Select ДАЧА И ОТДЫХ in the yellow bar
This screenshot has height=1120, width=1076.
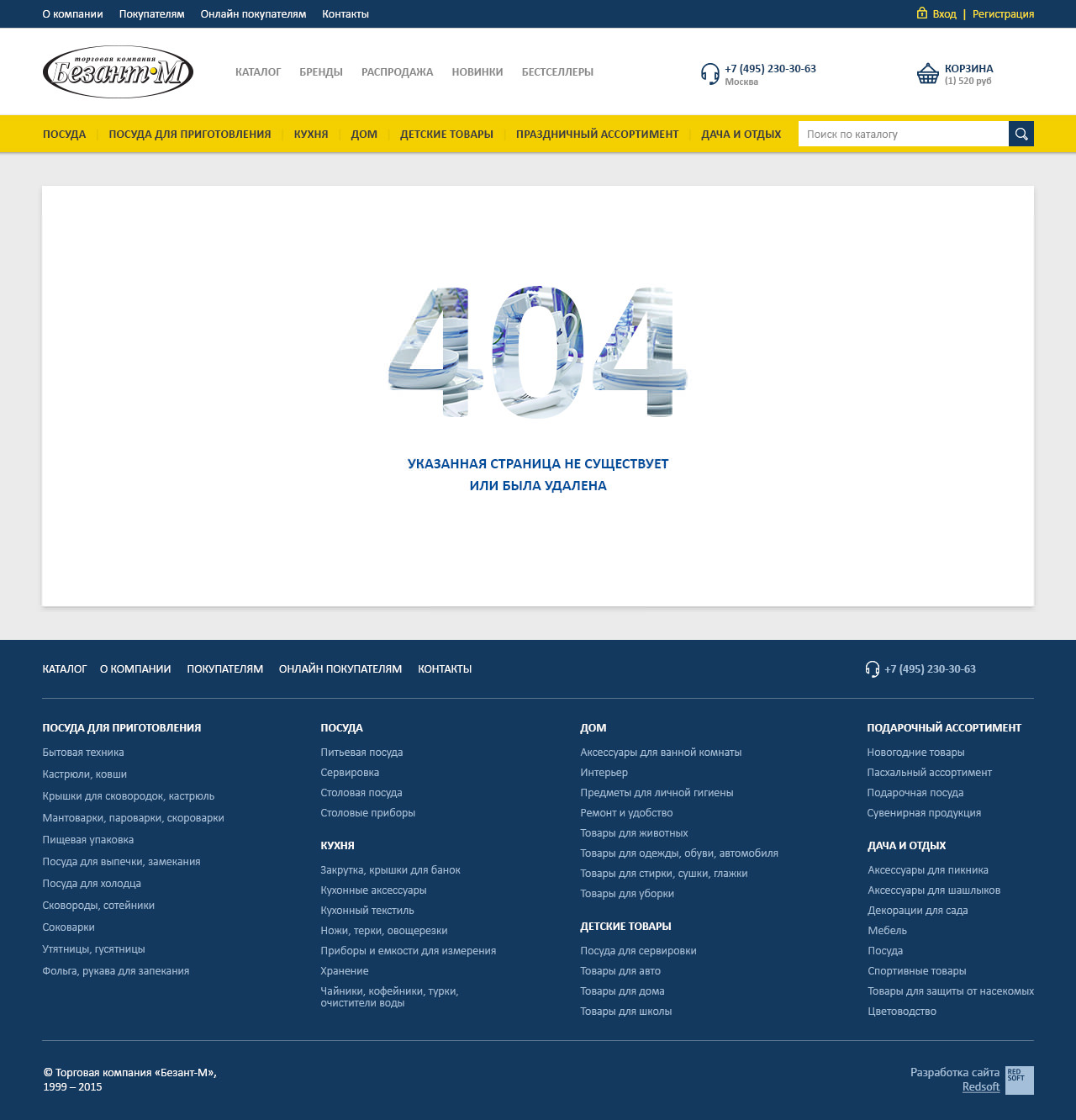(x=741, y=135)
